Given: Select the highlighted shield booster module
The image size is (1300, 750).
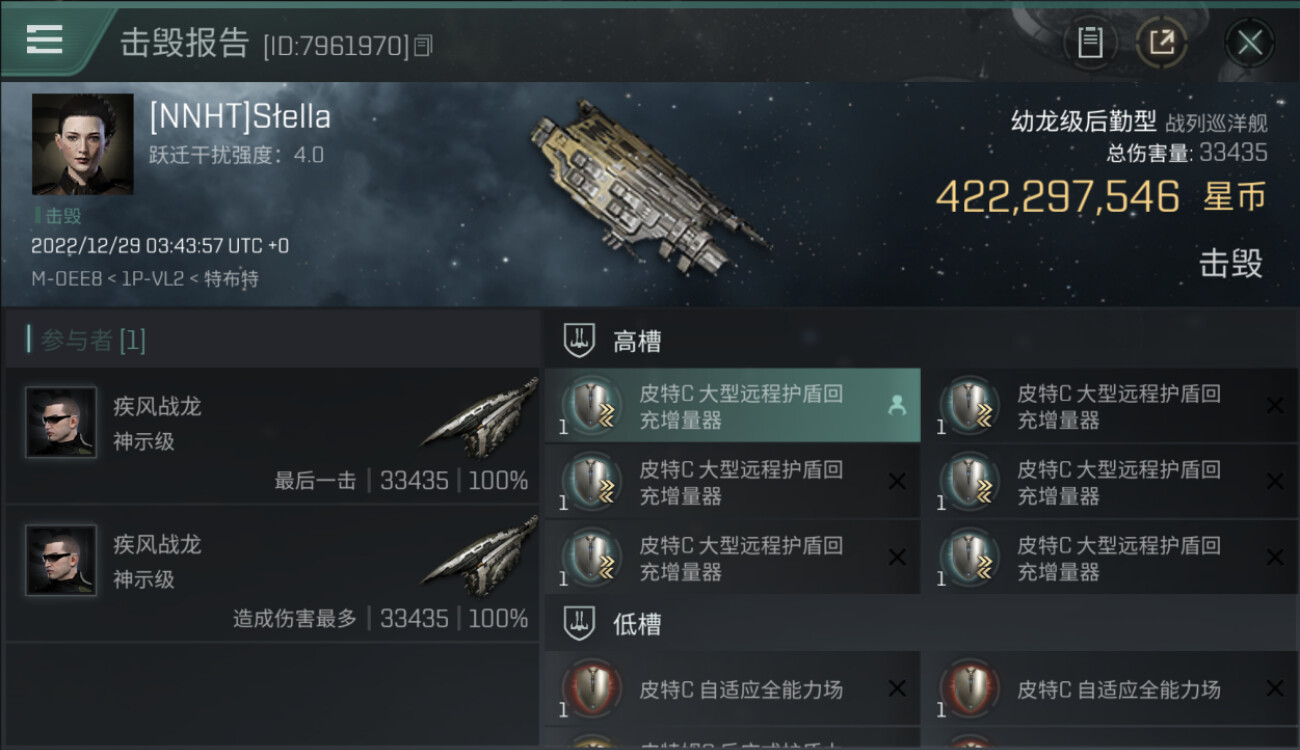Looking at the screenshot, I should point(733,406).
